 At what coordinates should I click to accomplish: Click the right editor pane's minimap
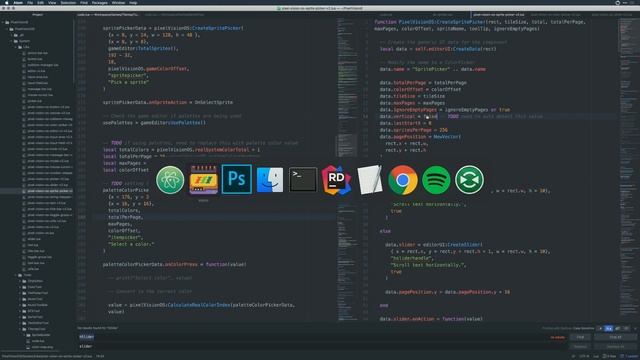pos(628,169)
